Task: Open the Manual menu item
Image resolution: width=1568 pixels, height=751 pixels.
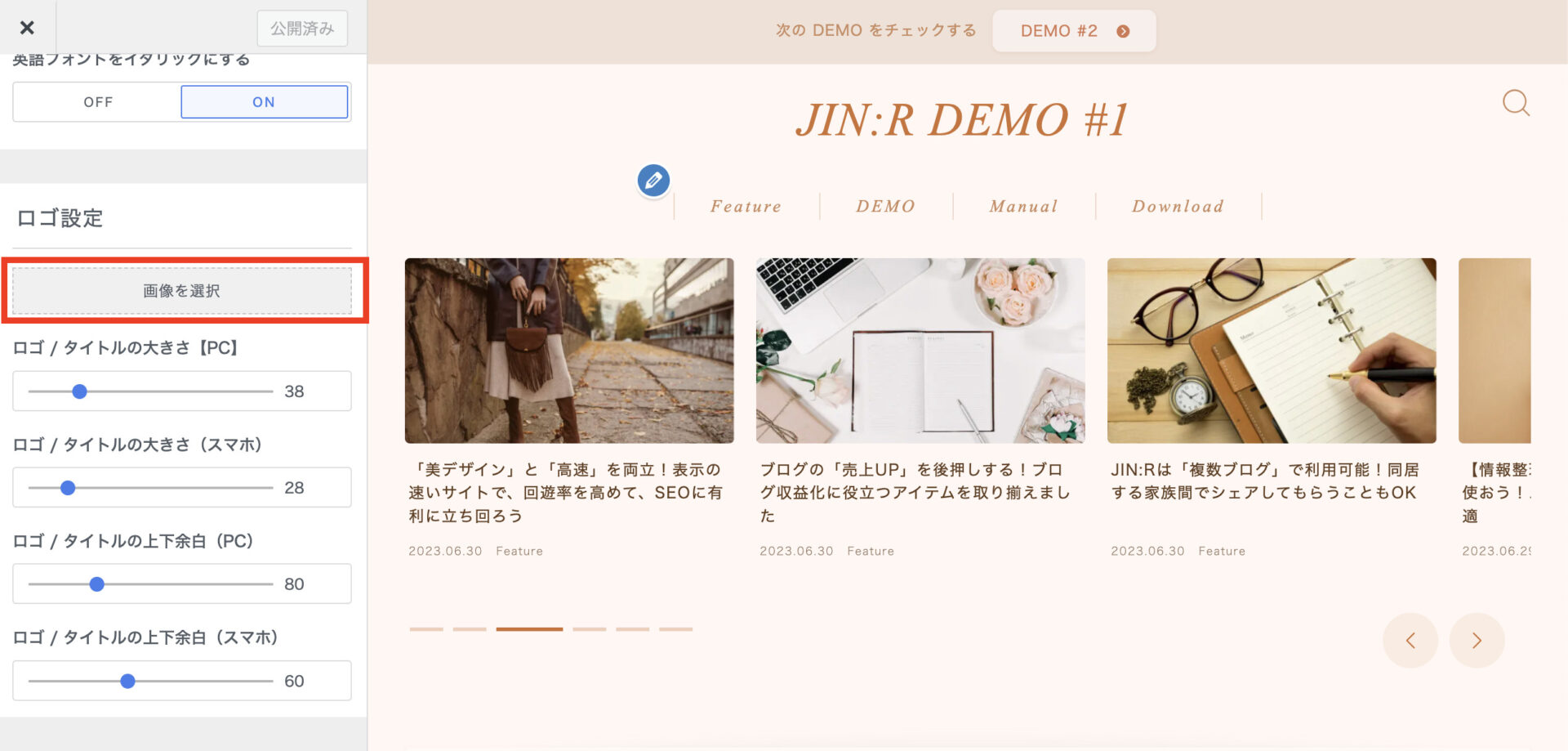Action: click(x=1023, y=207)
